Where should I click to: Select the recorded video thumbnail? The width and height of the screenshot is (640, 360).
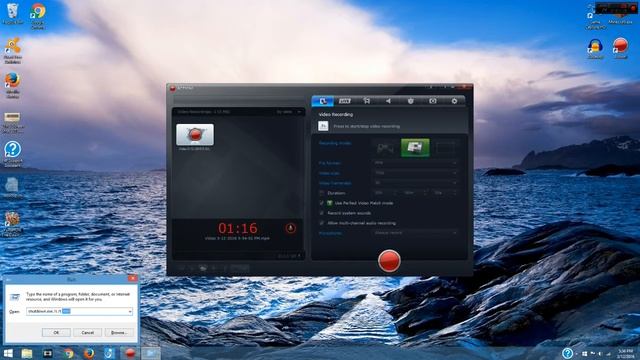tap(195, 135)
